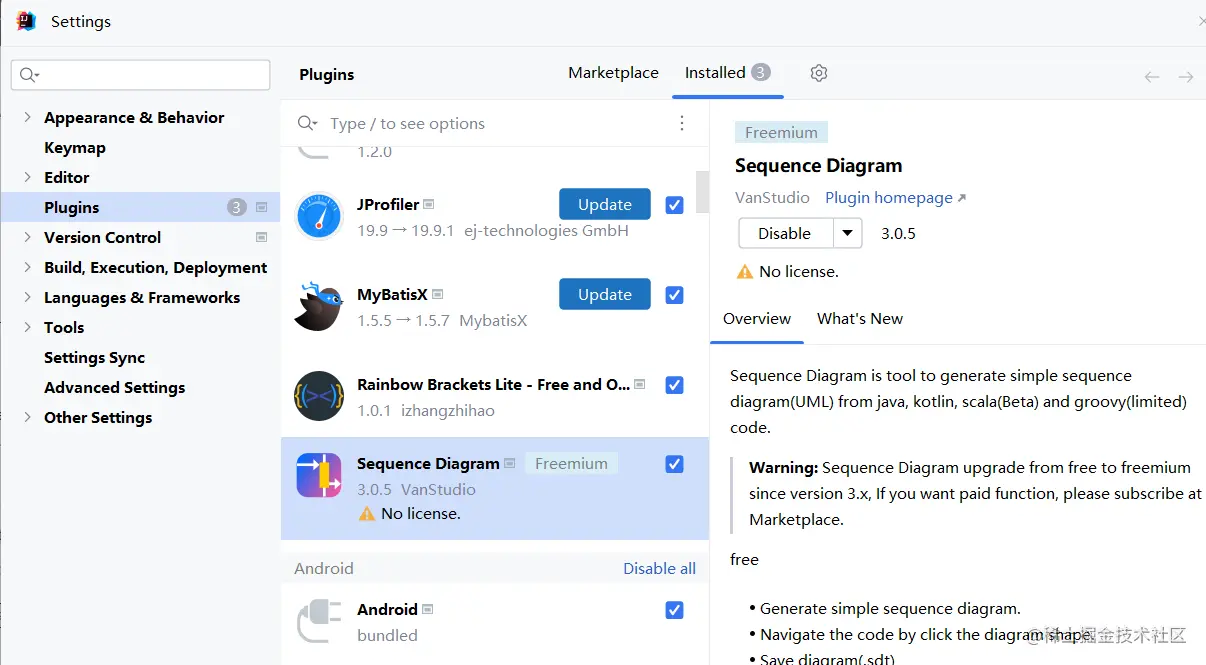The width and height of the screenshot is (1206, 665).
Task: Click Disable all for the Android group
Action: click(x=659, y=568)
